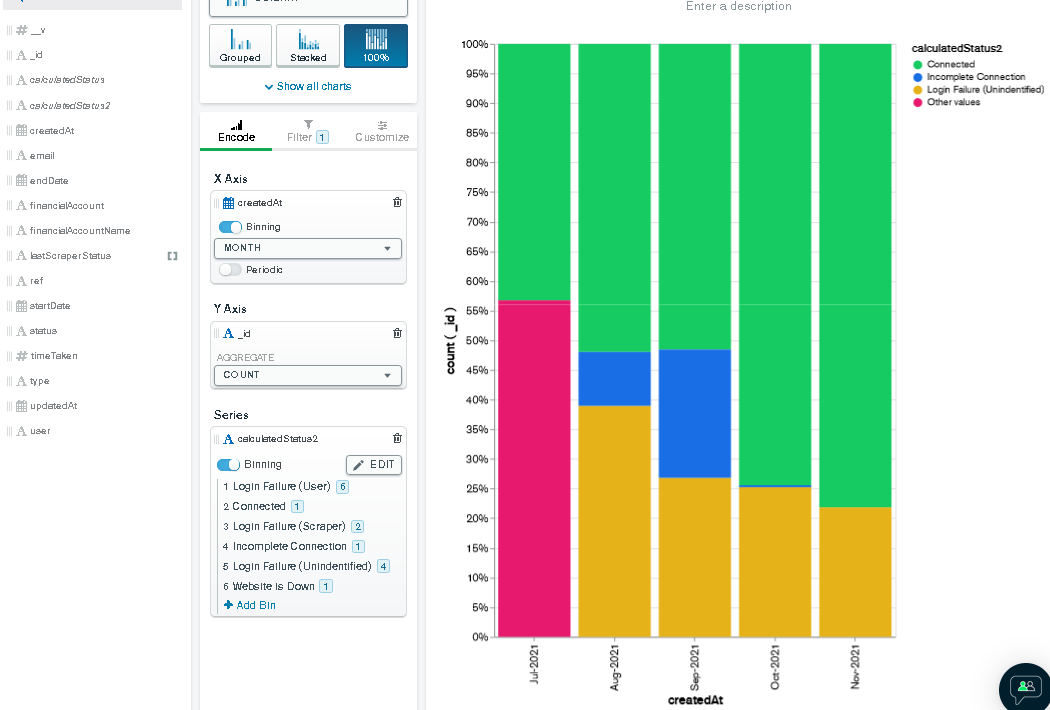
Task: Switch to the Customize tab
Action: point(382,131)
